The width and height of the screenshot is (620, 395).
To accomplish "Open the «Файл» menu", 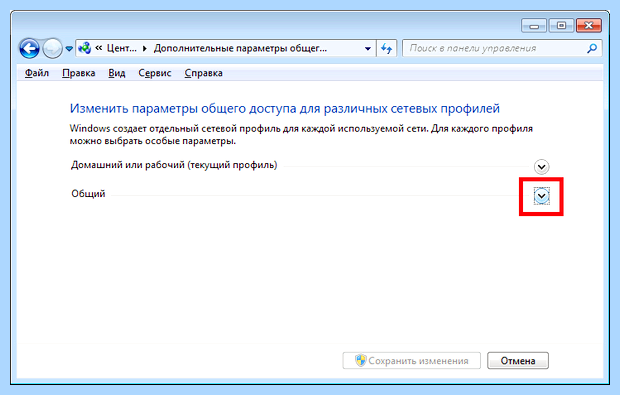I will click(37, 73).
